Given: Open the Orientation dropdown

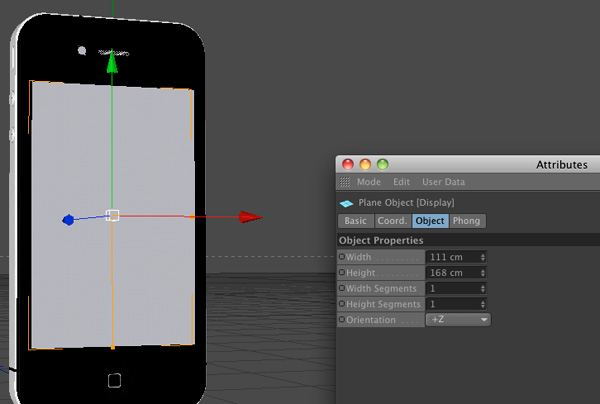Looking at the screenshot, I should 458,319.
